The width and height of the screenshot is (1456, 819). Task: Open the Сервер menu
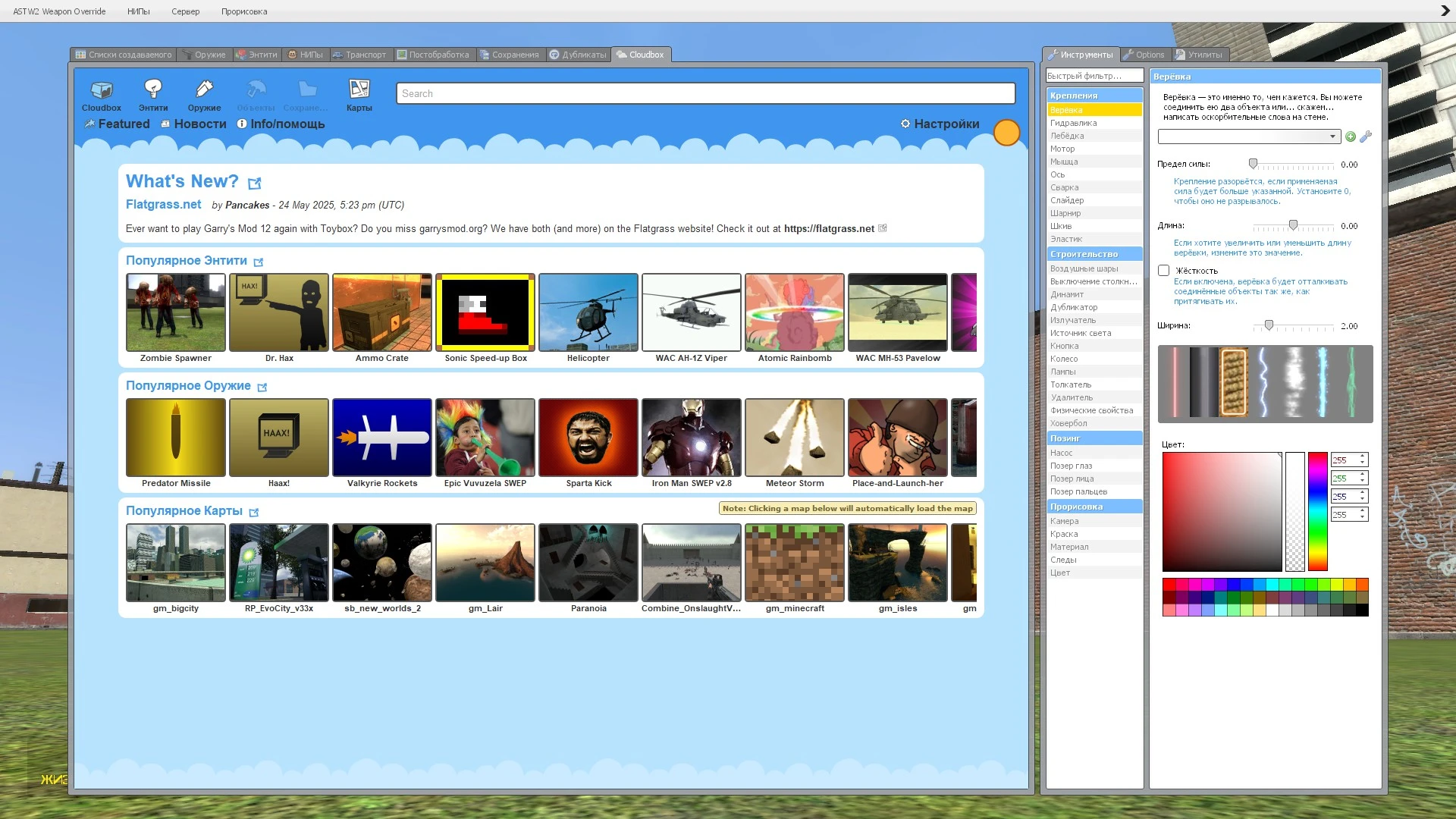point(186,11)
